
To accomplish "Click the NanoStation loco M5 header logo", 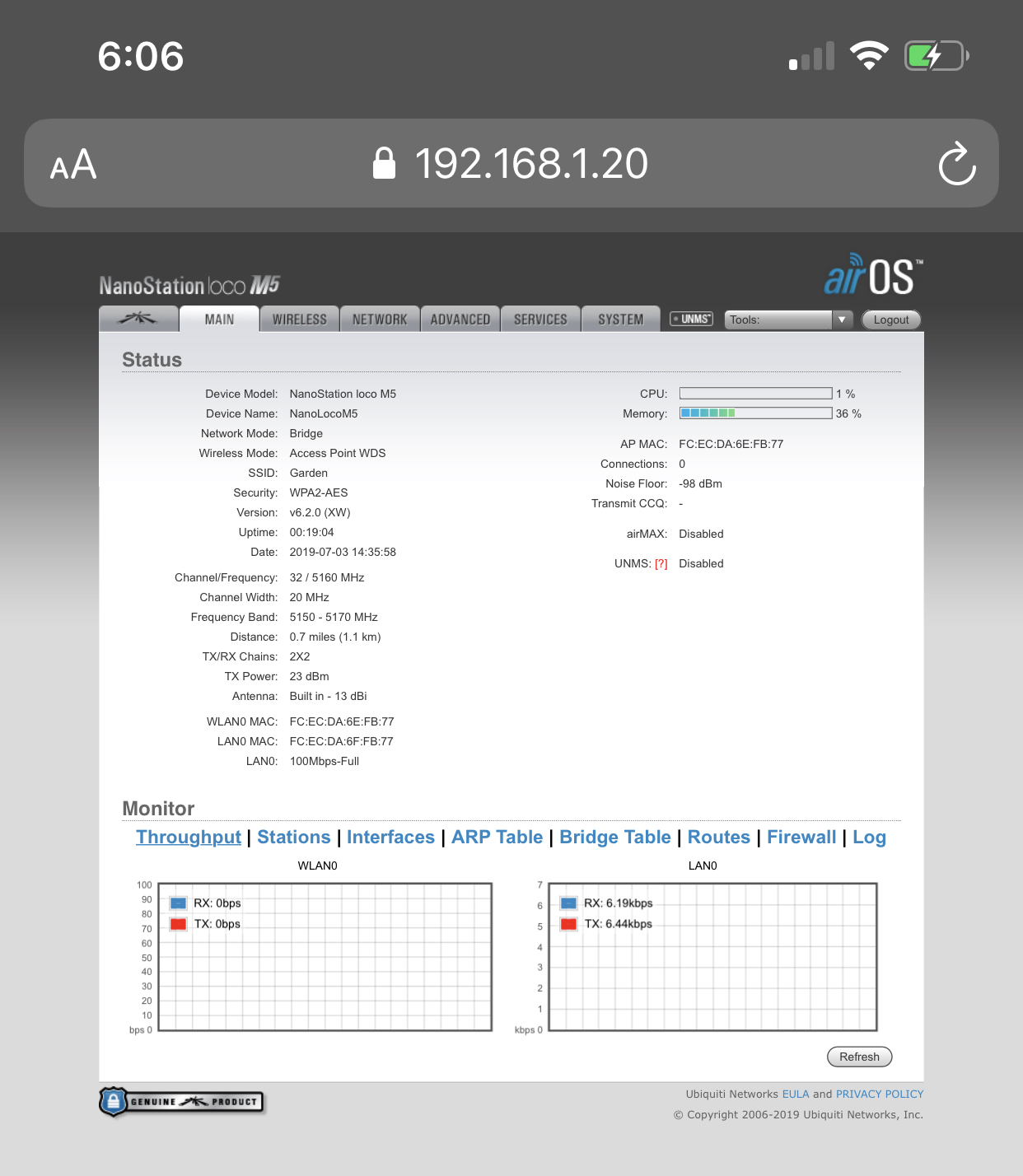I will pyautogui.click(x=189, y=285).
